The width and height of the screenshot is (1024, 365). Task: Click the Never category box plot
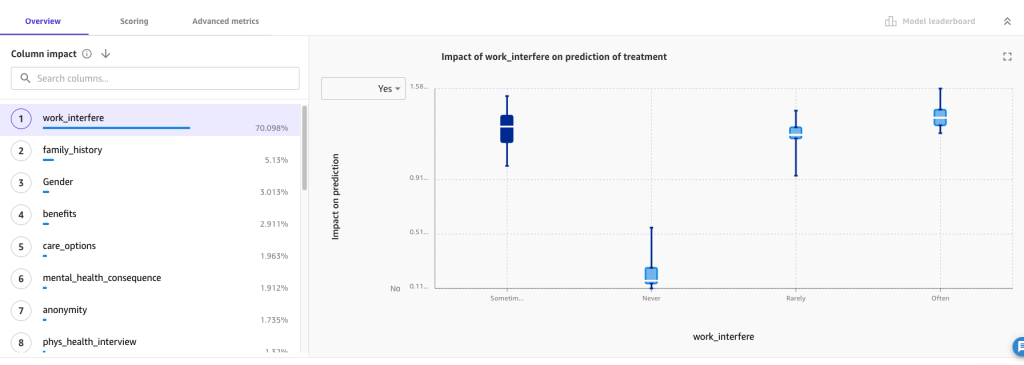651,275
